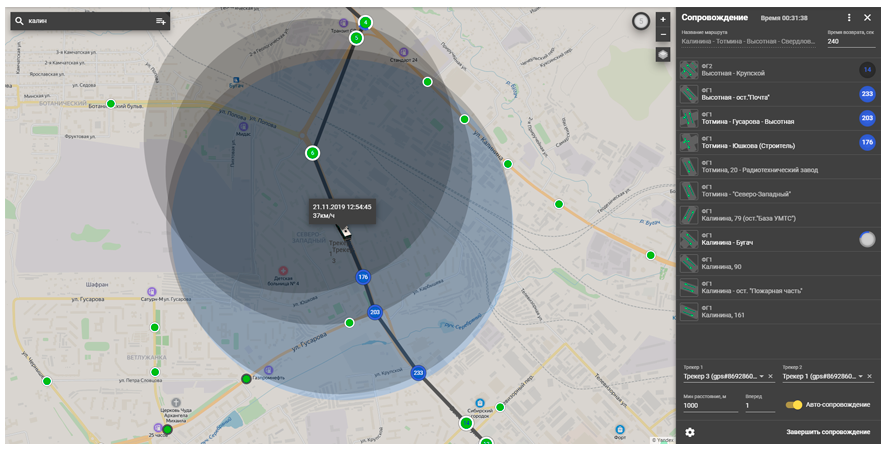This screenshot has width=885, height=450.
Task: Click the vehicle marker on the map
Action: coord(345,232)
